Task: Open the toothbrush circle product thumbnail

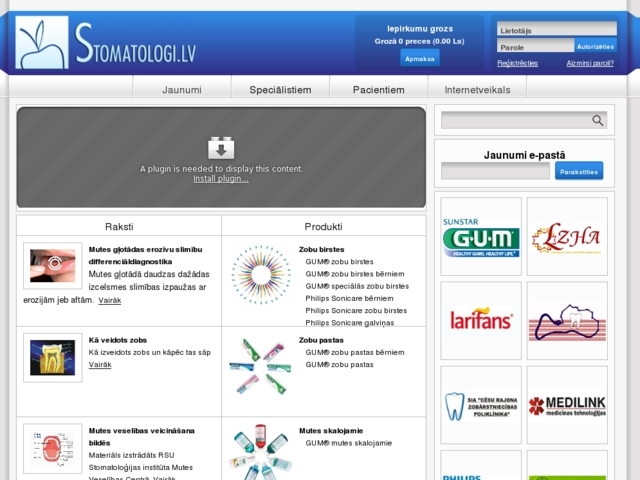Action: coord(260,274)
